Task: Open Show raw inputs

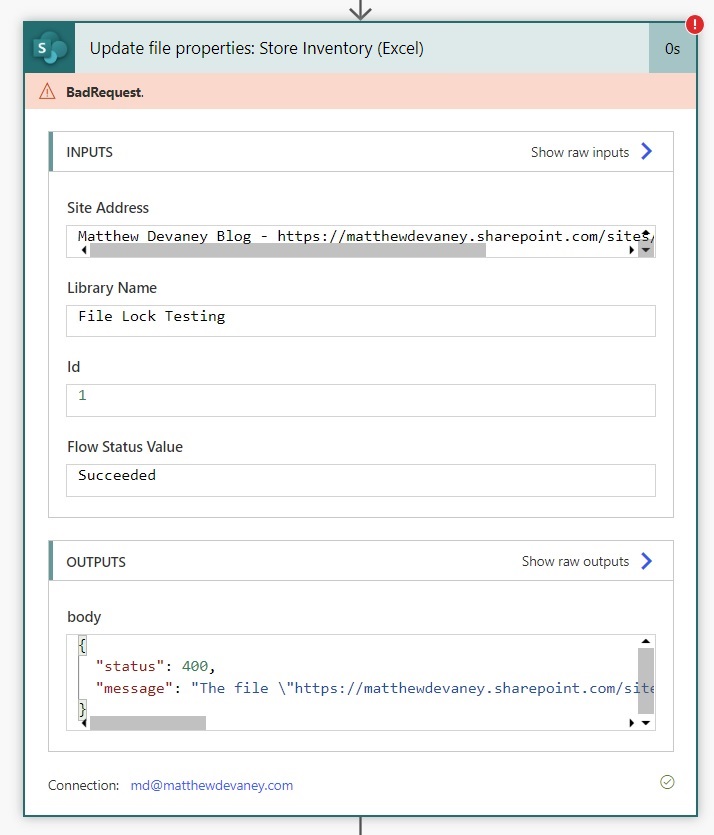Action: pos(580,152)
